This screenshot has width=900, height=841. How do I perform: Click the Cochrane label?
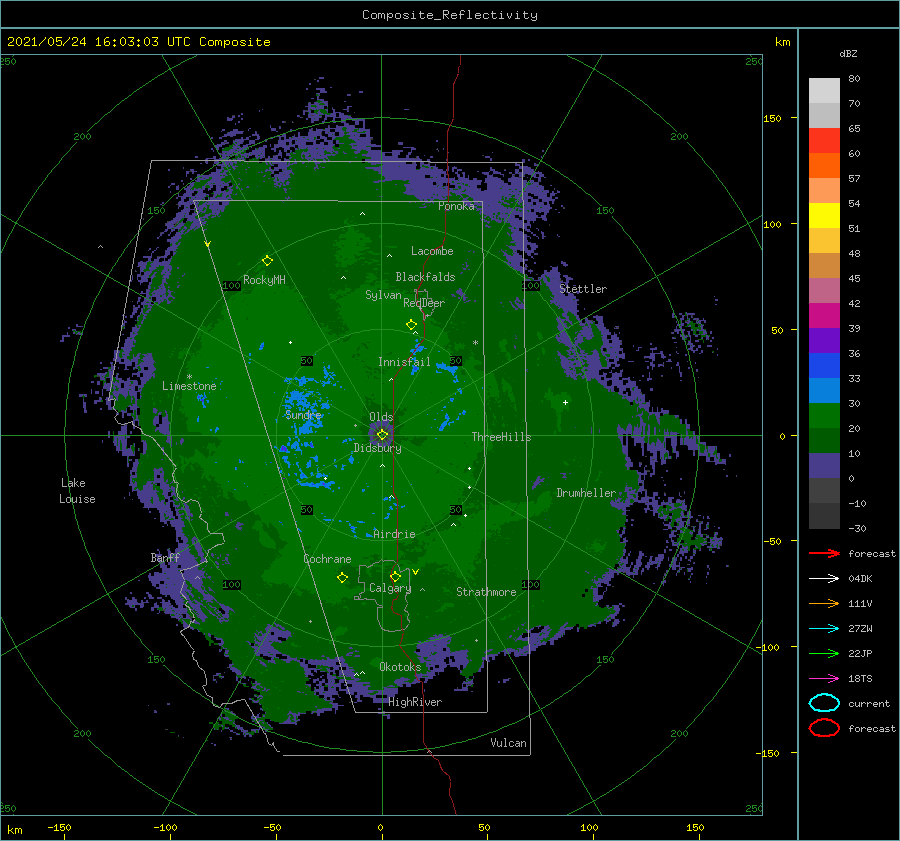(327, 559)
